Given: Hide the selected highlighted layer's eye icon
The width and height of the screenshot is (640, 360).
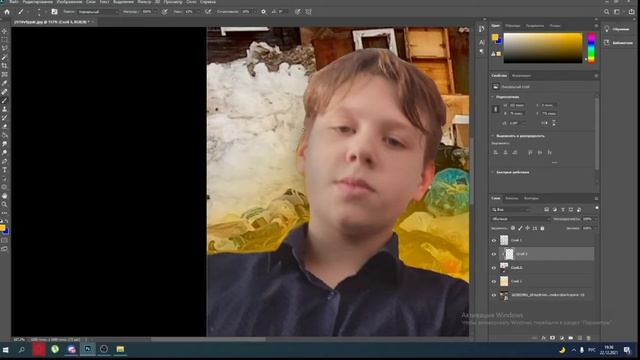Looking at the screenshot, I should point(494,254).
